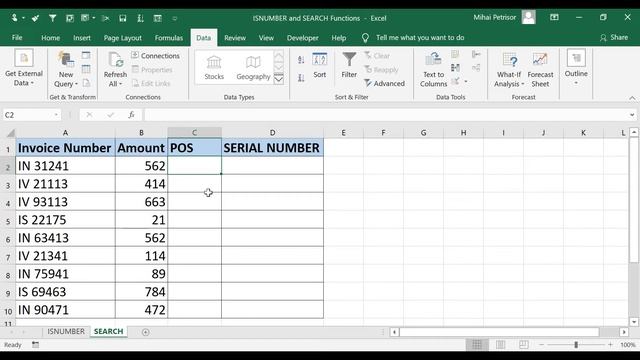Click the Remove Duplicates icon in Data Tools

[x=456, y=68]
